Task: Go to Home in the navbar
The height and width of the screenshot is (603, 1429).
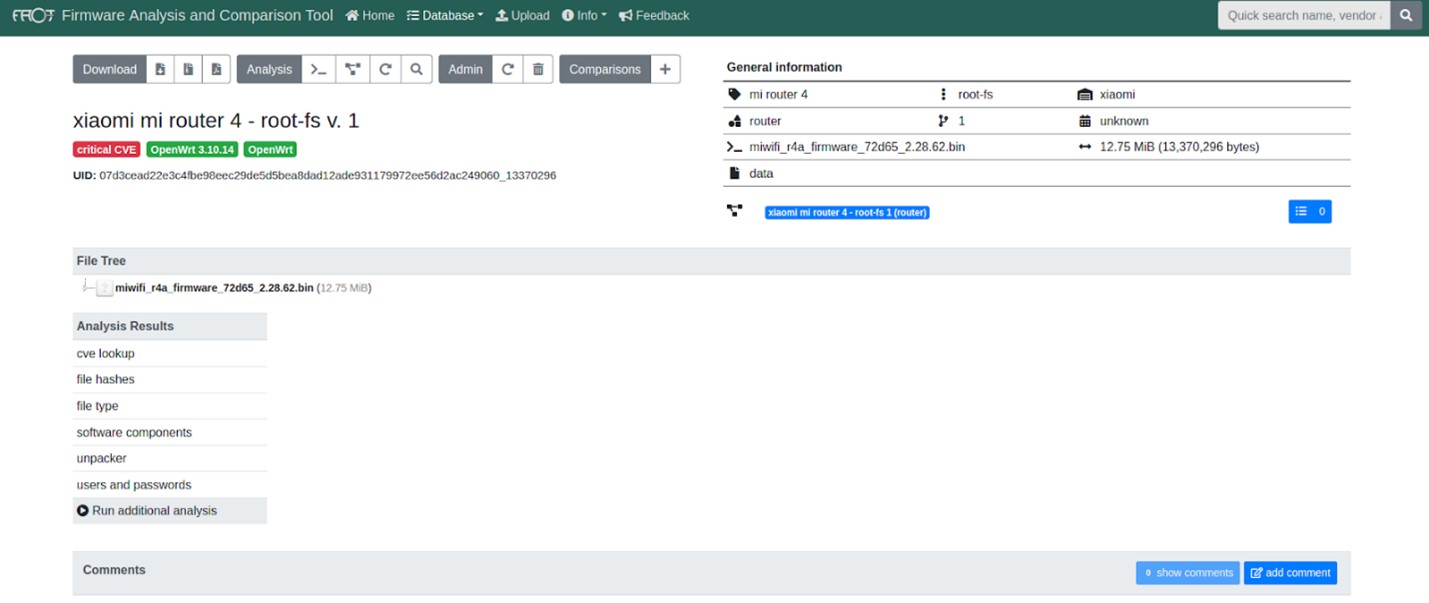Action: pos(370,15)
